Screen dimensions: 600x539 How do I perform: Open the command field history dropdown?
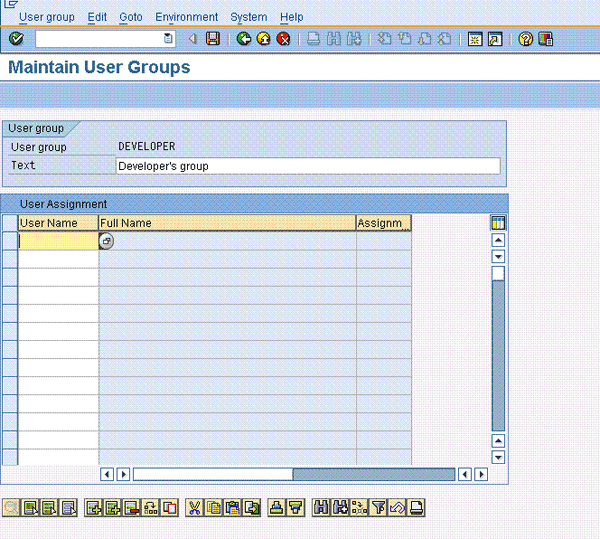click(x=169, y=39)
